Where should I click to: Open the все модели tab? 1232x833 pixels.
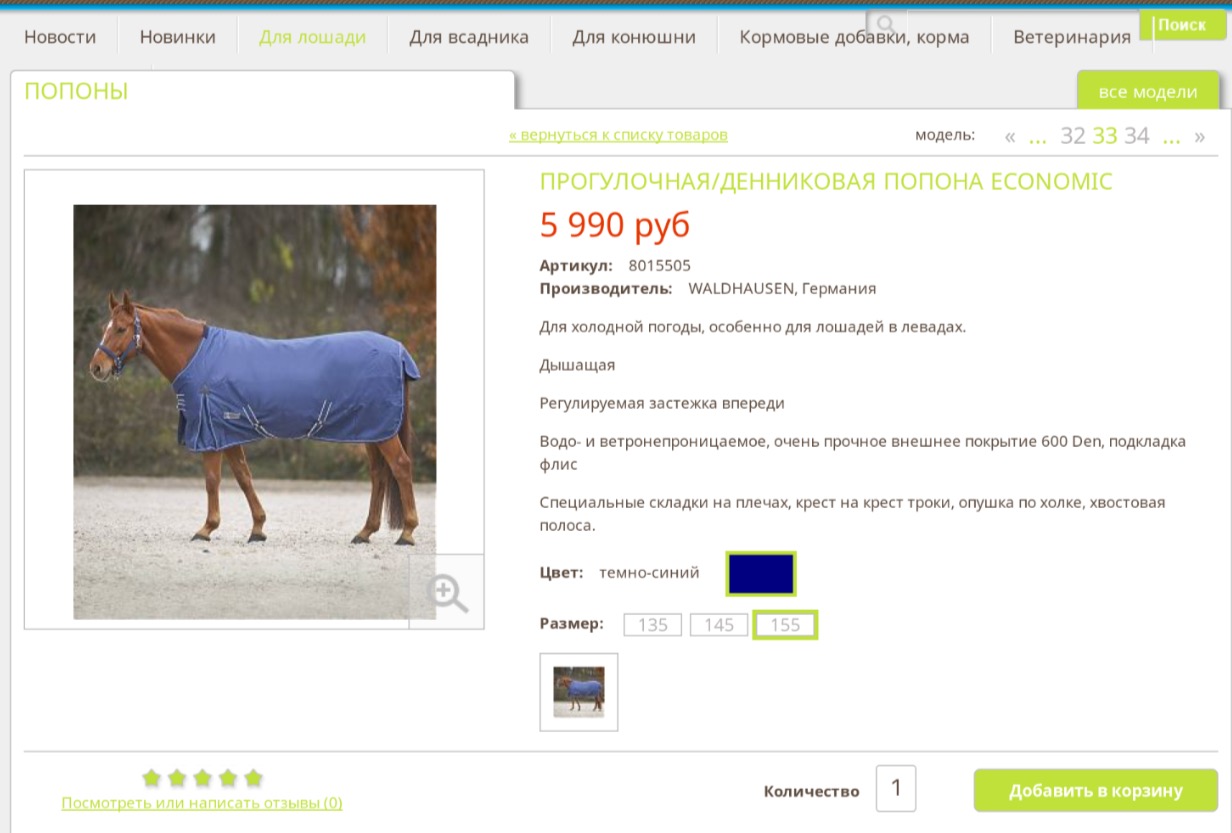1148,92
